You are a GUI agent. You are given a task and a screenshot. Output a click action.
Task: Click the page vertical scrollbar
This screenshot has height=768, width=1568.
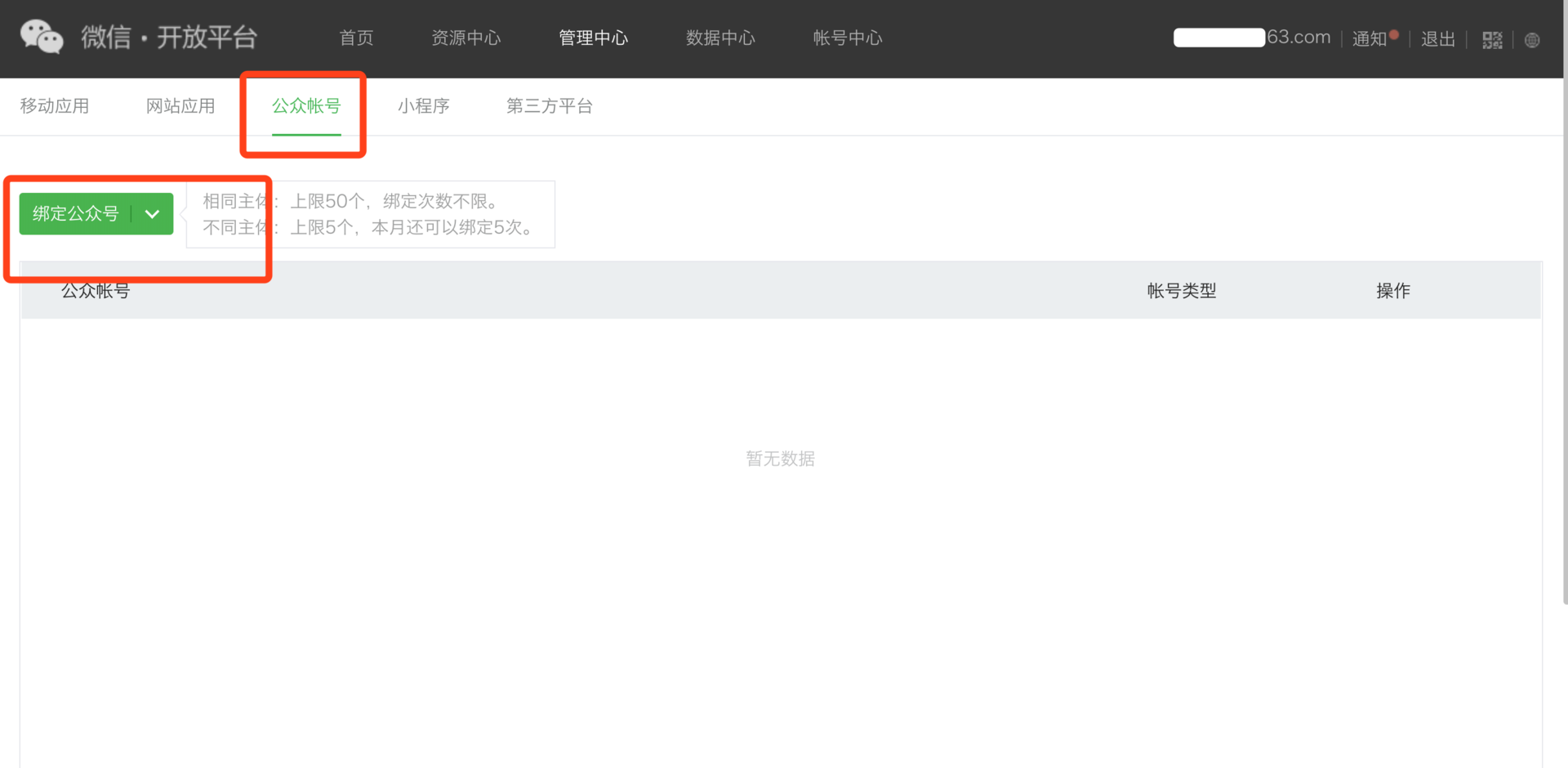(1565, 302)
